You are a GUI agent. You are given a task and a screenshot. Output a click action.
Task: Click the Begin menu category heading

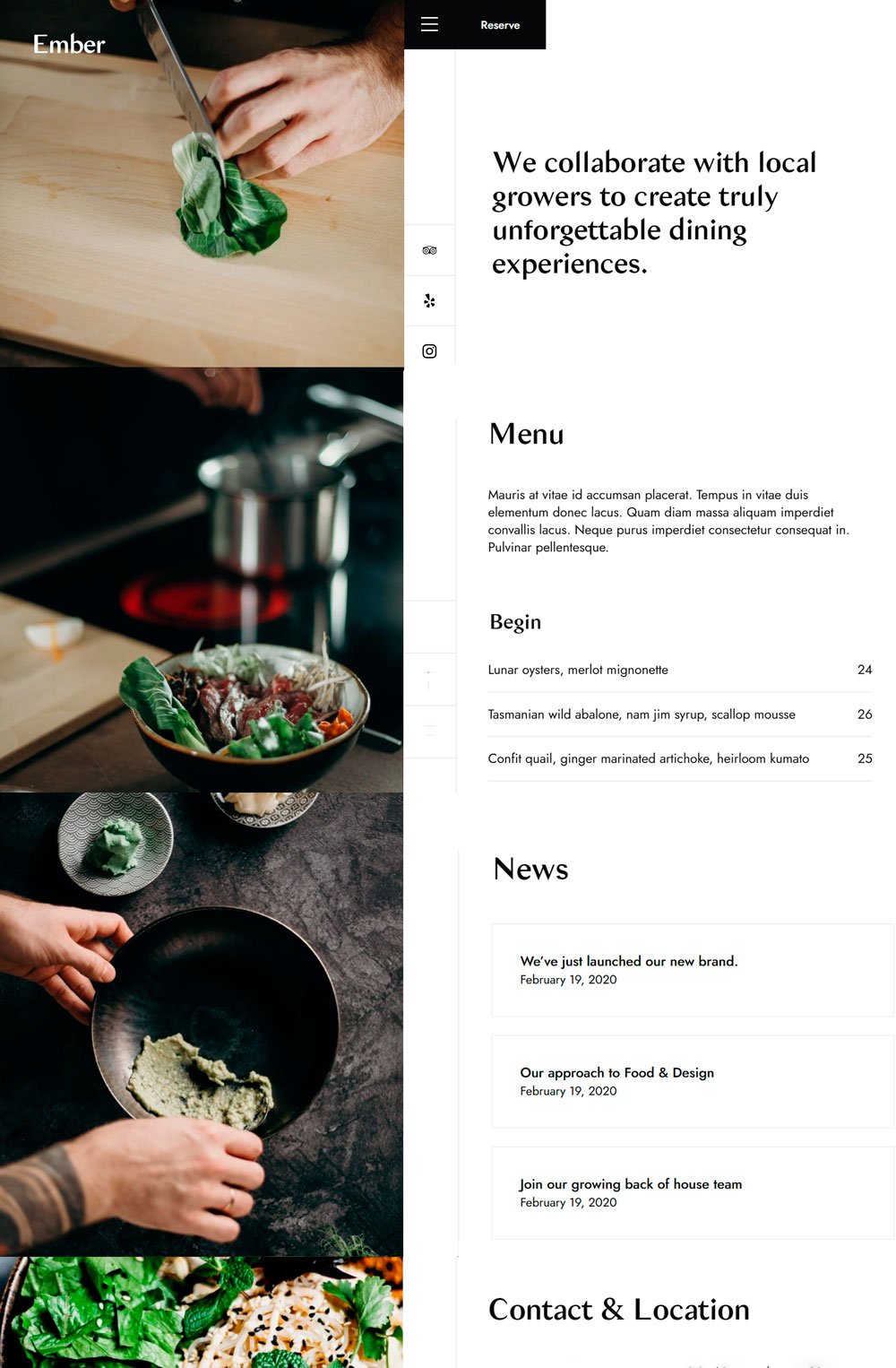coord(515,622)
